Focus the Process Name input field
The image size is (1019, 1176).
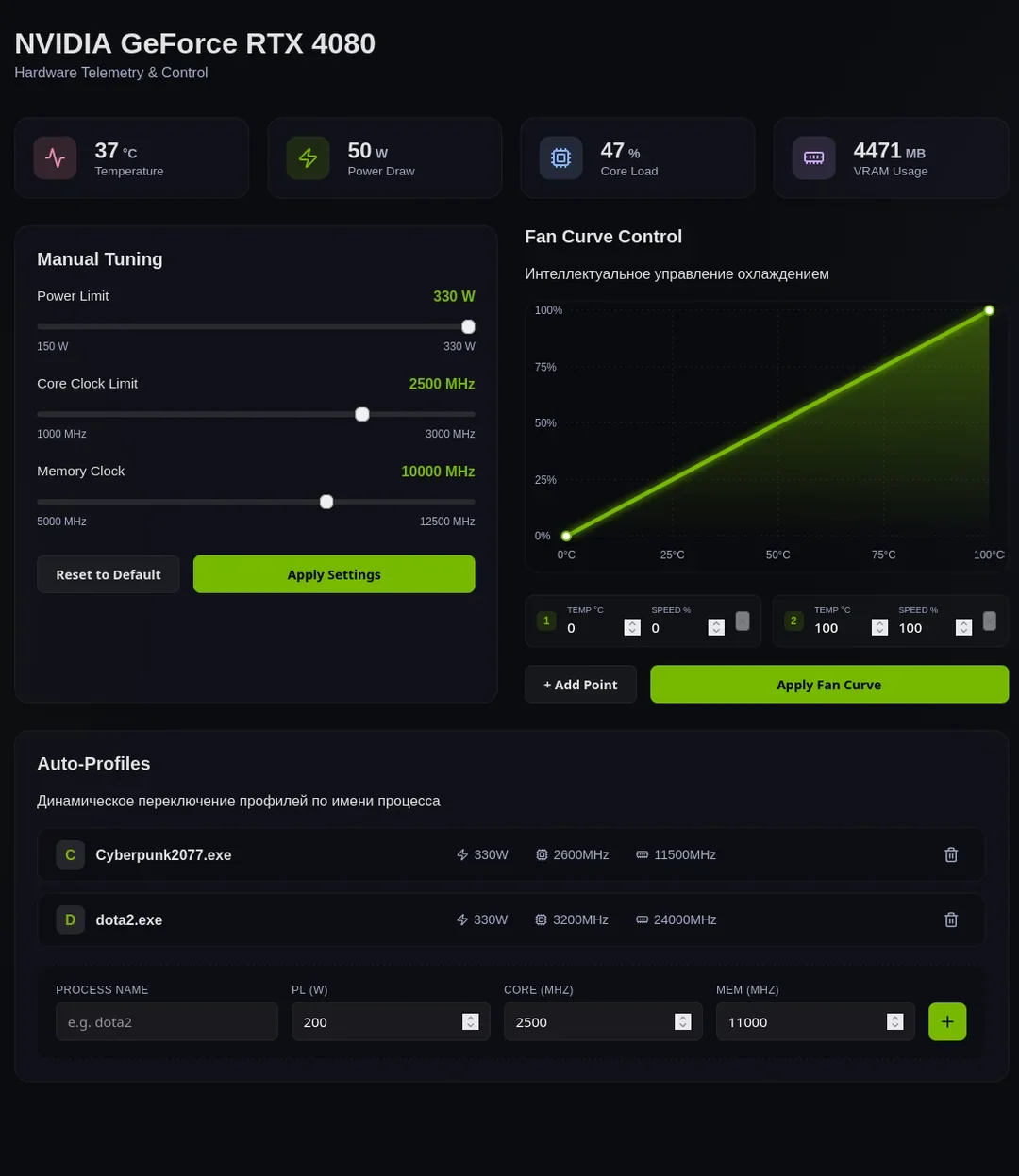coord(167,1021)
